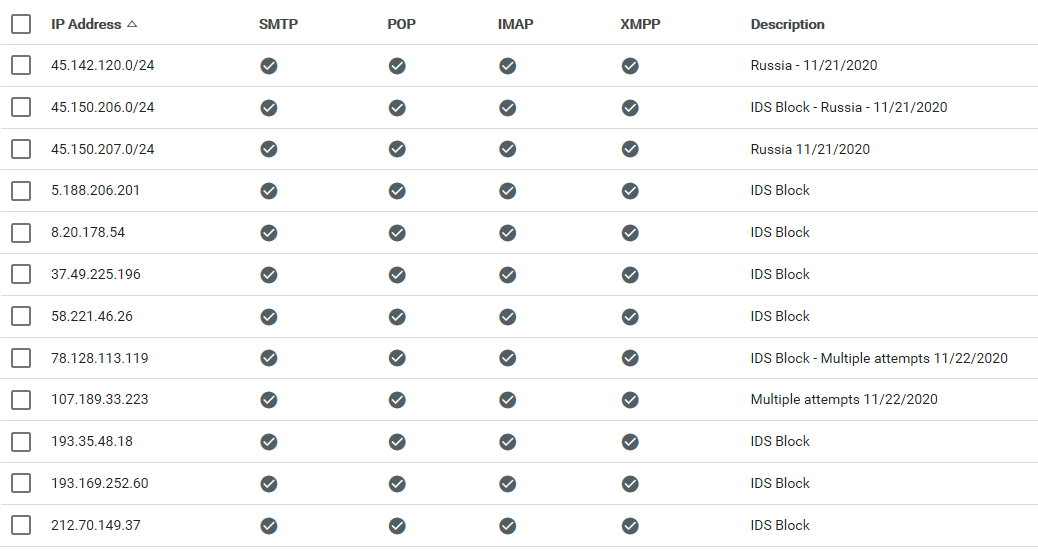The image size is (1038, 553).
Task: Tick the select-all checkbox in header
Action: coord(21,24)
